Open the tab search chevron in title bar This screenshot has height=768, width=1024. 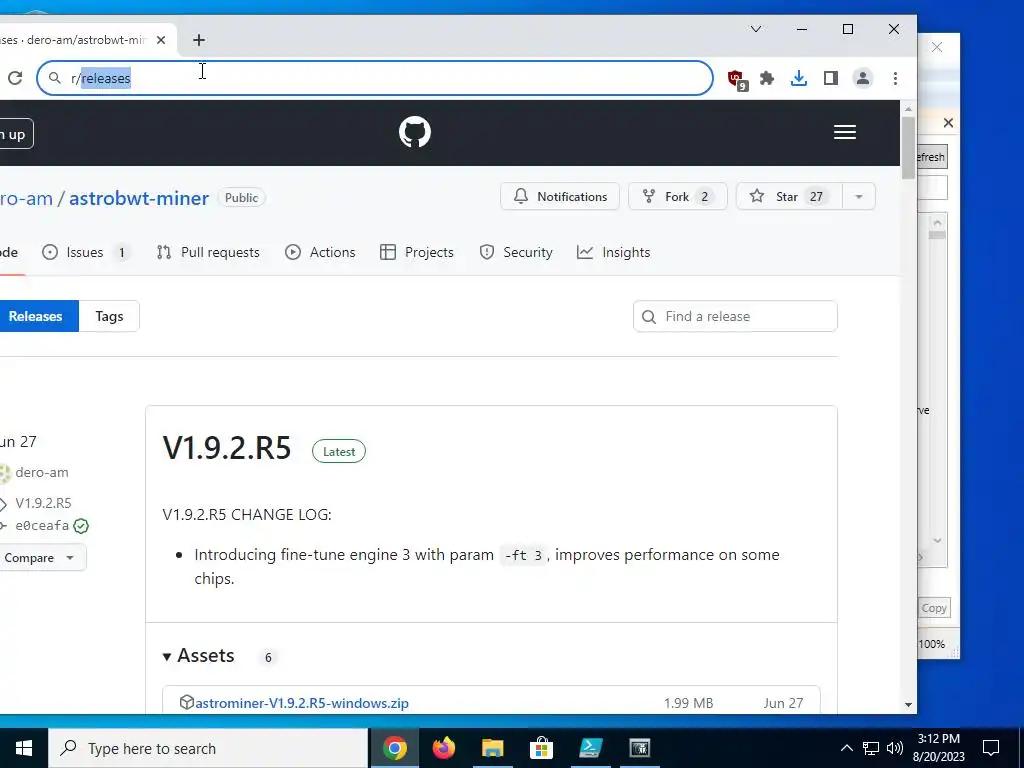[x=756, y=29]
